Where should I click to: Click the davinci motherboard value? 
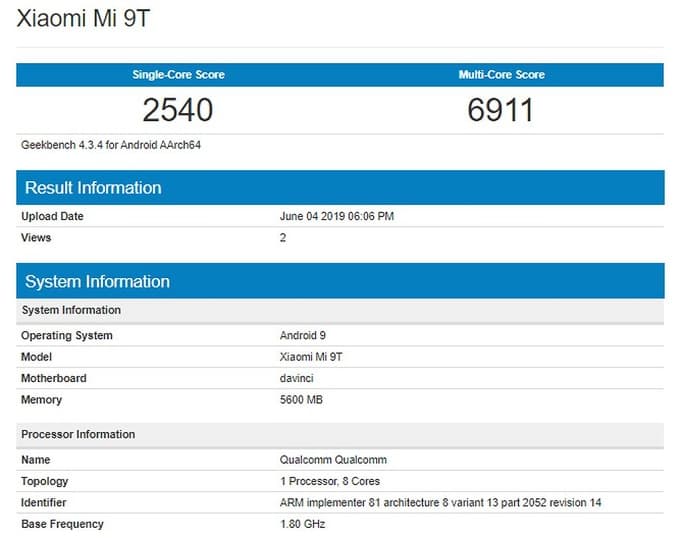tap(297, 378)
